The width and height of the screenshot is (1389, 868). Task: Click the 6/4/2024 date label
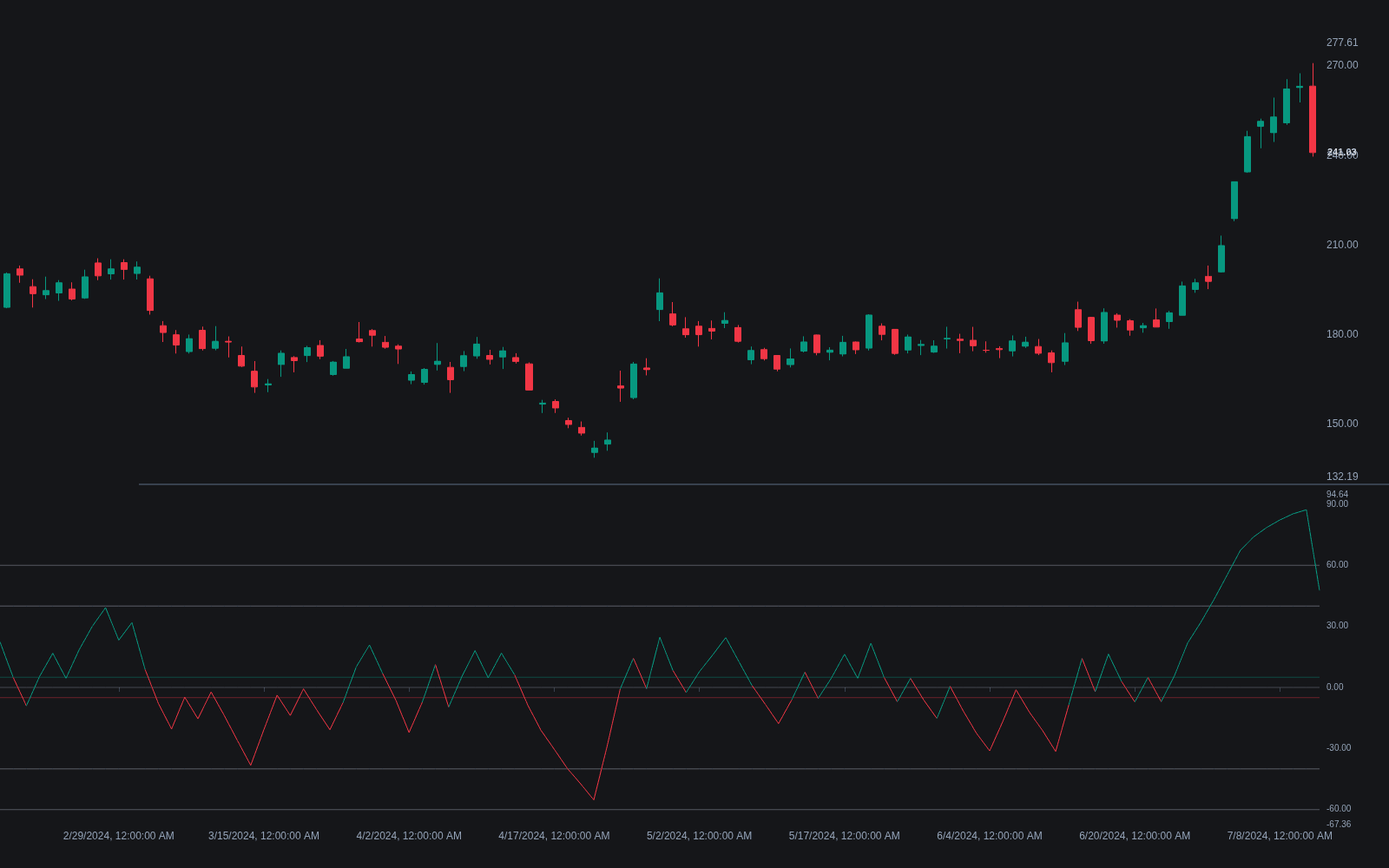click(x=990, y=836)
